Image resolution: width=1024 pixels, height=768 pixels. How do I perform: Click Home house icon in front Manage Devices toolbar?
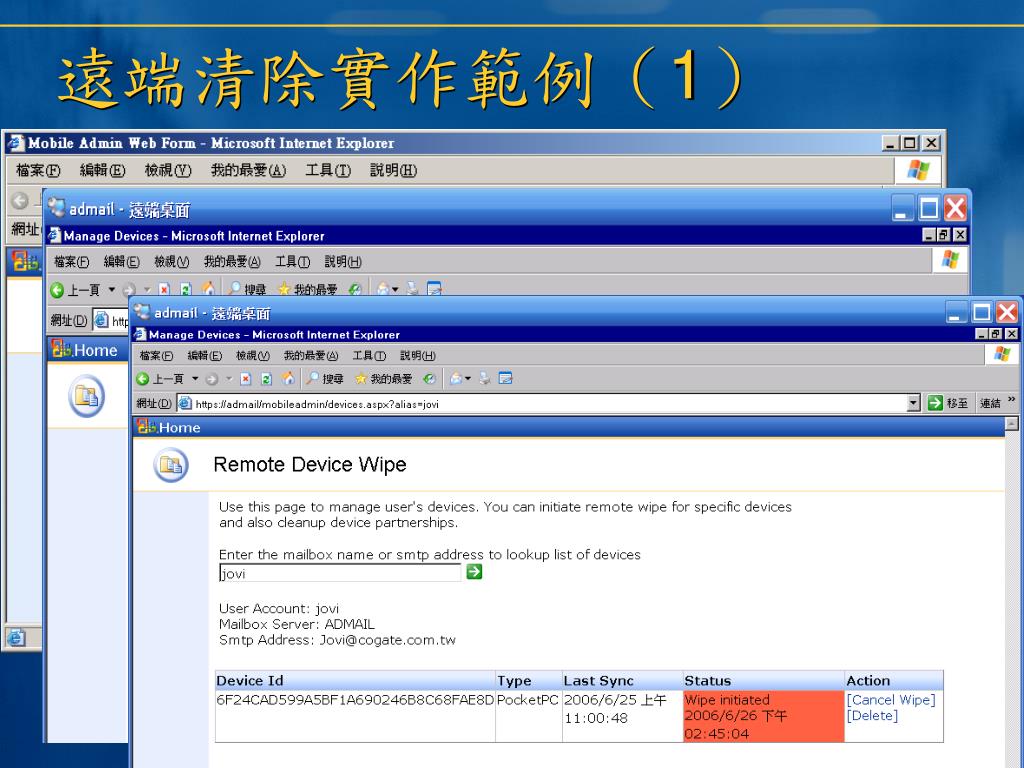pyautogui.click(x=288, y=378)
